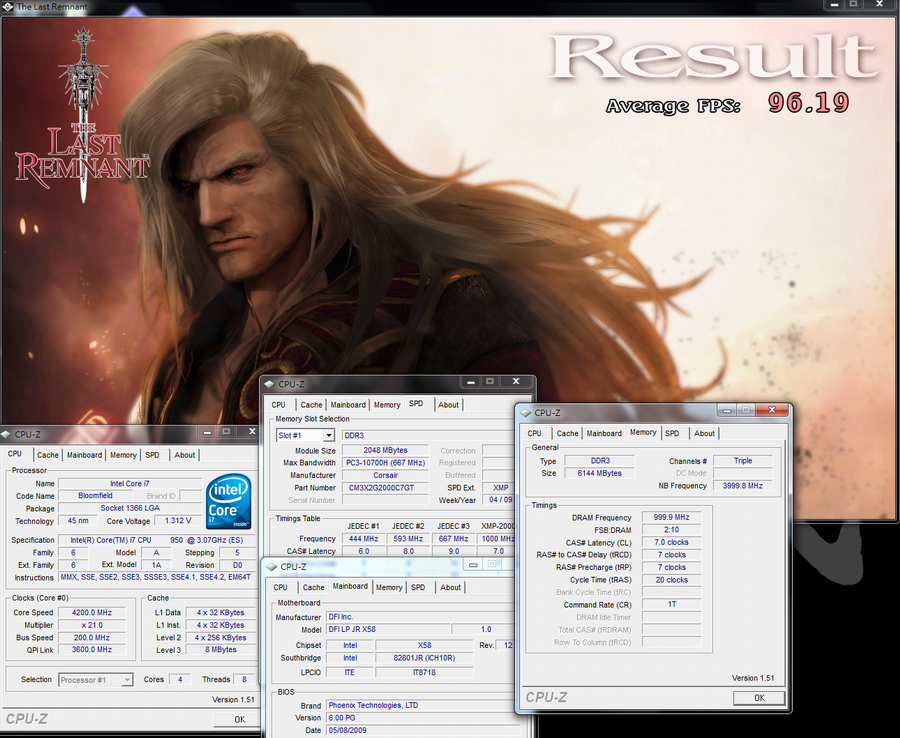Click the BIOS Date 05/08/2009
Image resolution: width=900 pixels, height=738 pixels.
[x=424, y=731]
